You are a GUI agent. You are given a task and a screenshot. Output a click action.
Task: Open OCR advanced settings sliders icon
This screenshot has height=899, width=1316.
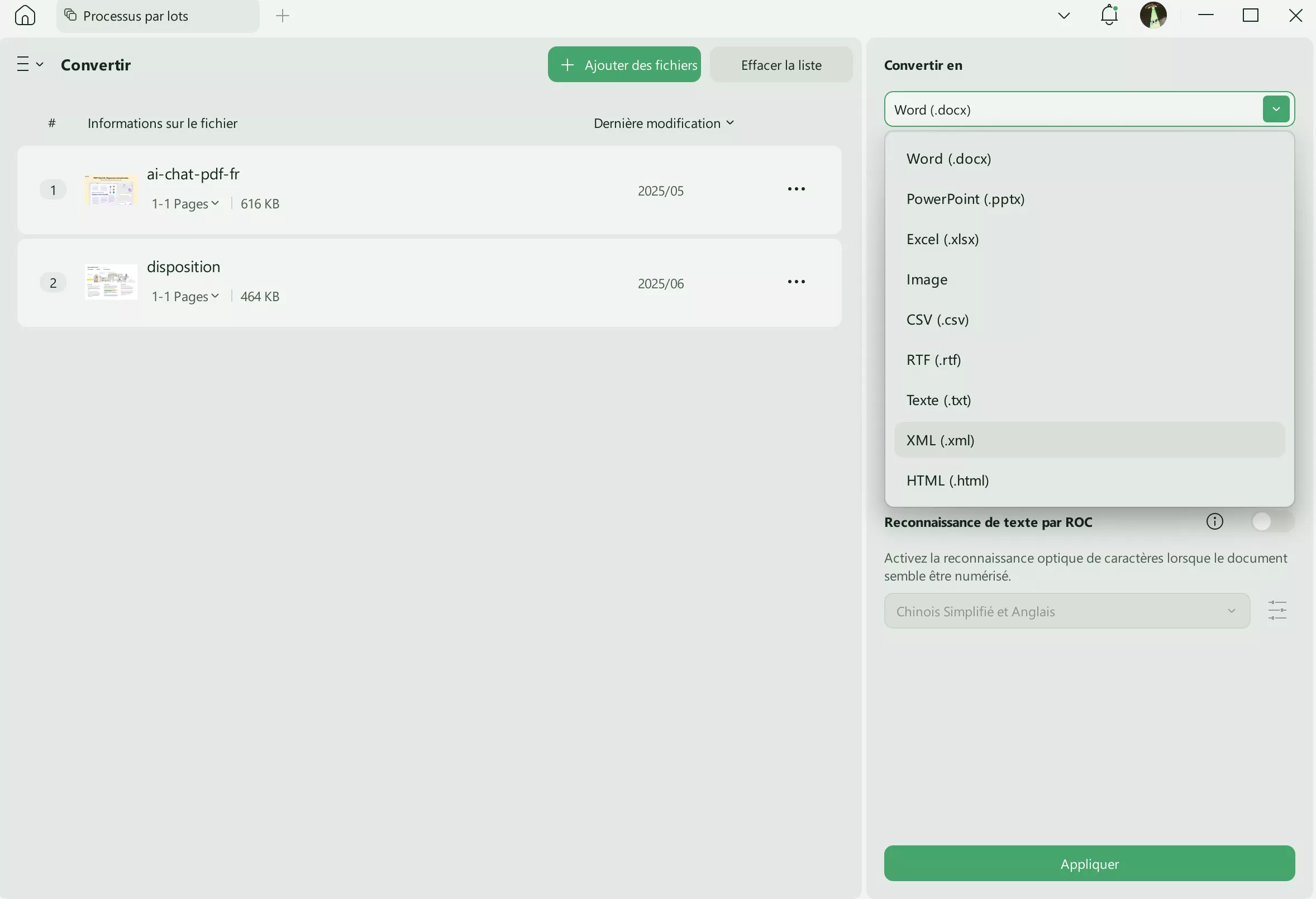1277,611
